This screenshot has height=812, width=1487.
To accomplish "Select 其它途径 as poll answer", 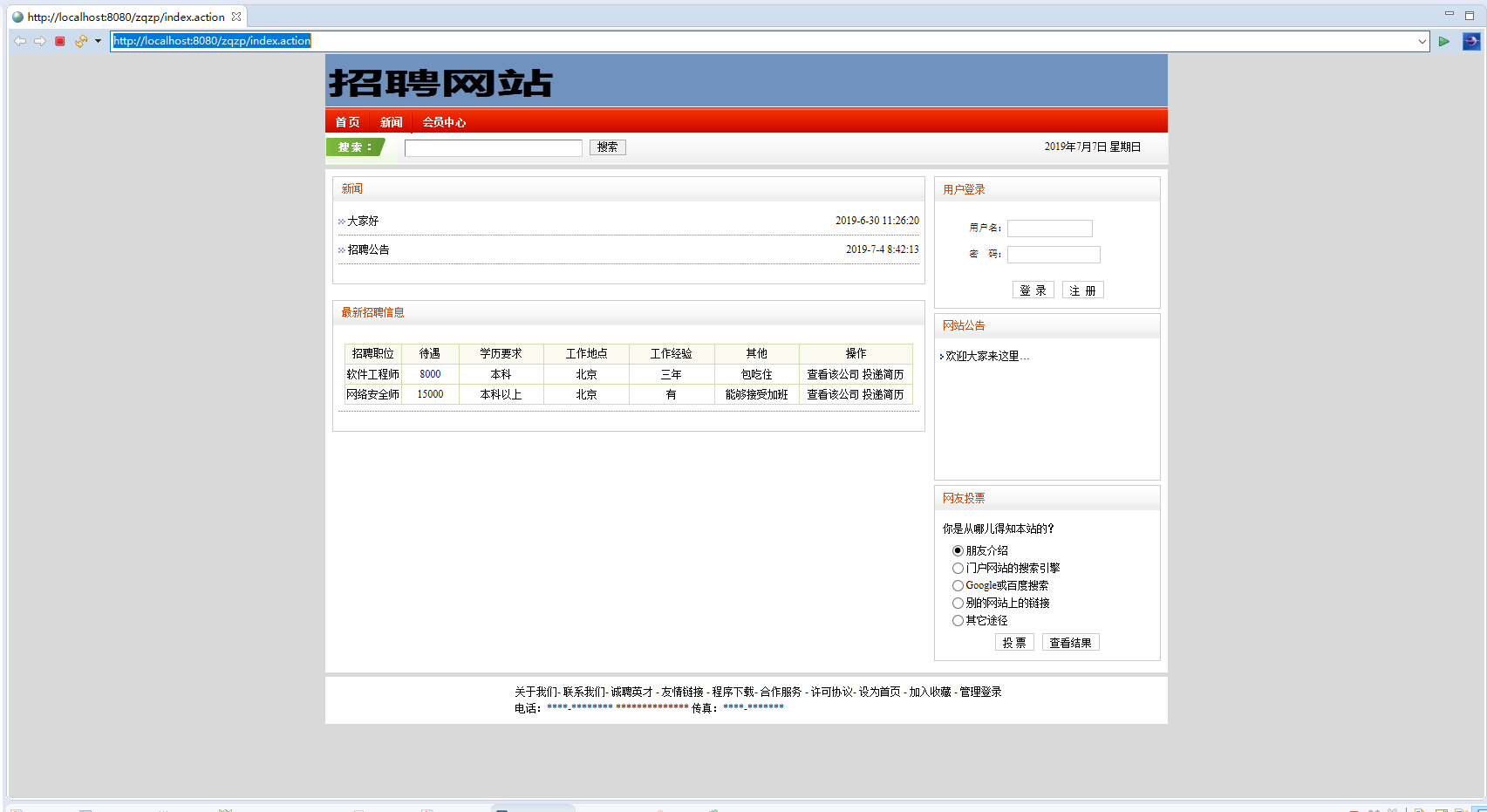I will pyautogui.click(x=958, y=620).
